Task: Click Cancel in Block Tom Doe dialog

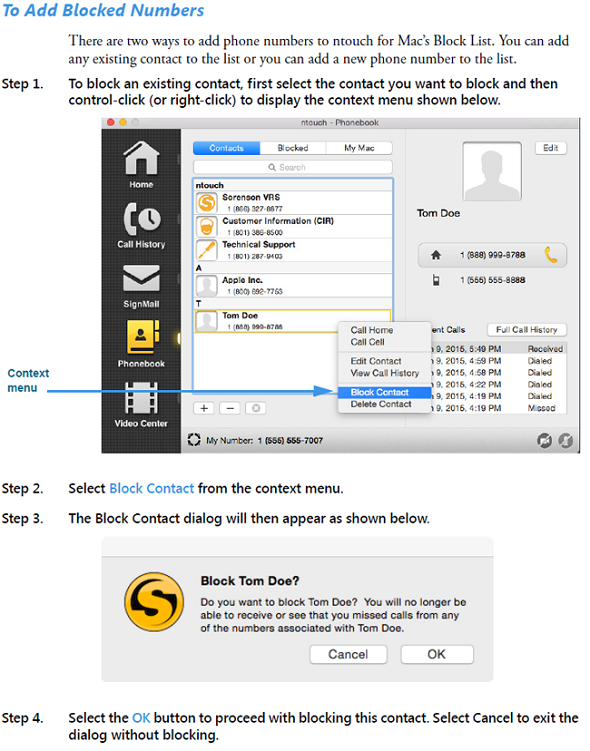Action: tap(348, 654)
